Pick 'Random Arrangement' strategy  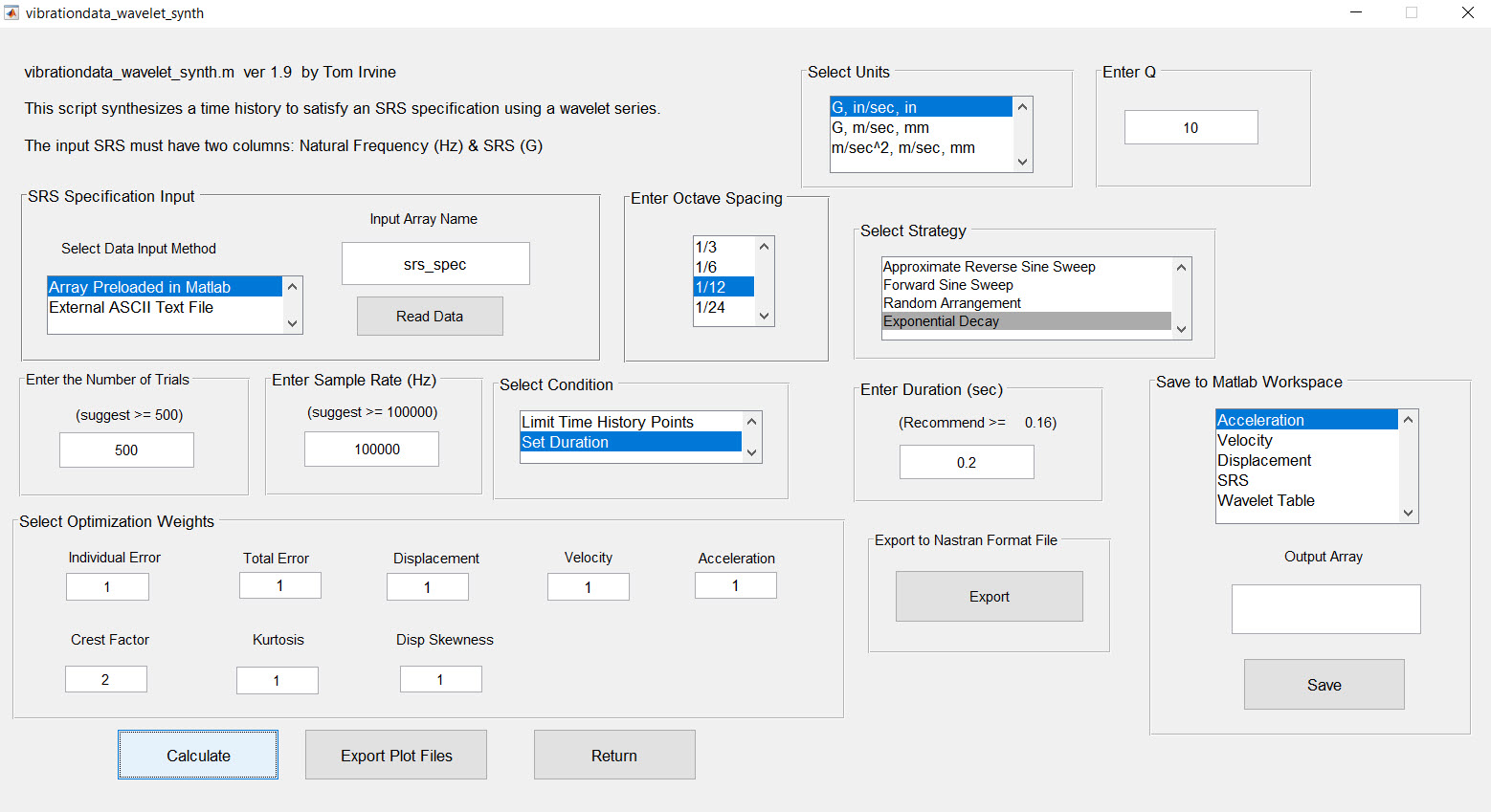[951, 303]
